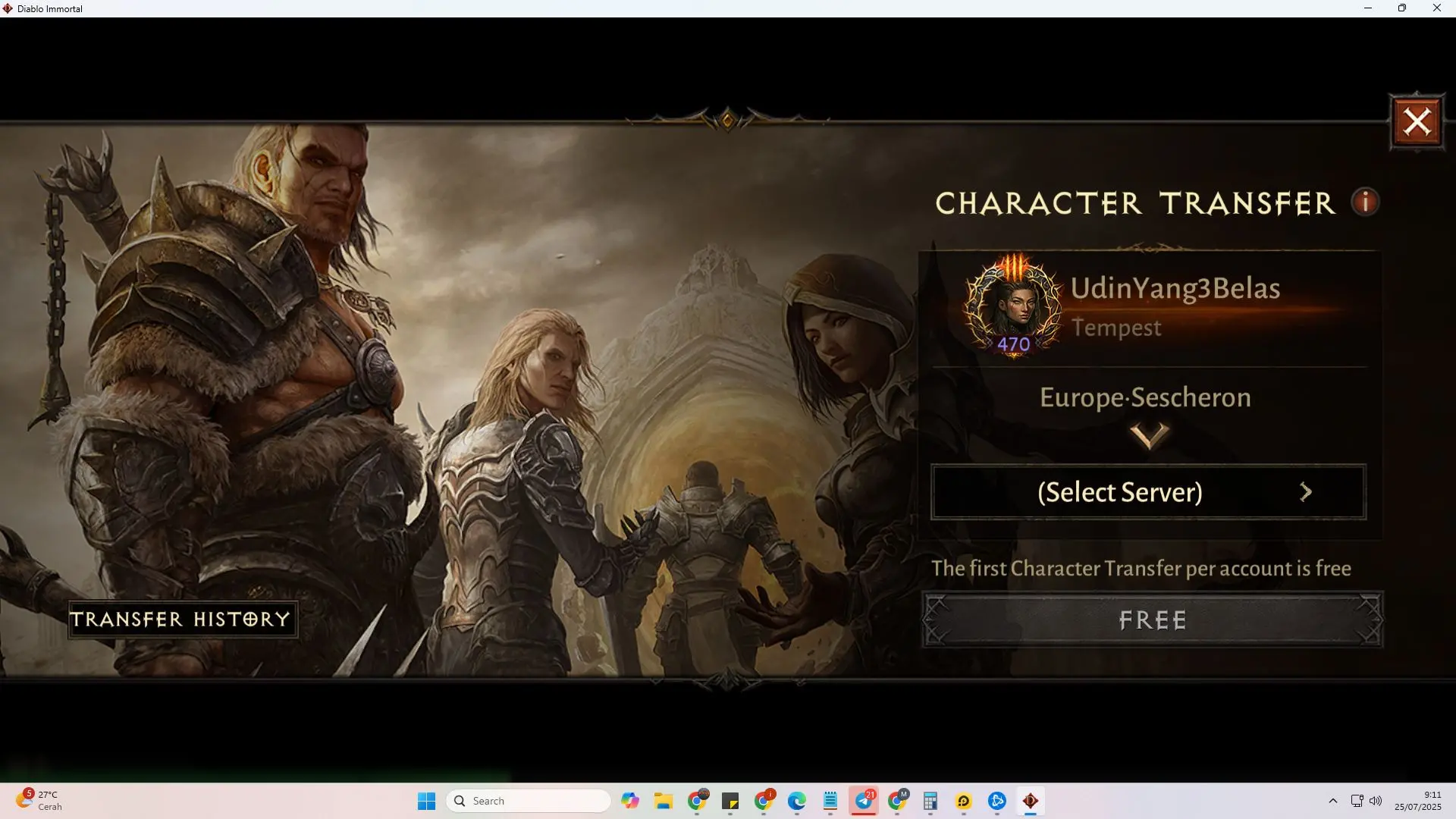The height and width of the screenshot is (819, 1456).
Task: Click the Europe·Sescheron current server text
Action: pyautogui.click(x=1145, y=397)
